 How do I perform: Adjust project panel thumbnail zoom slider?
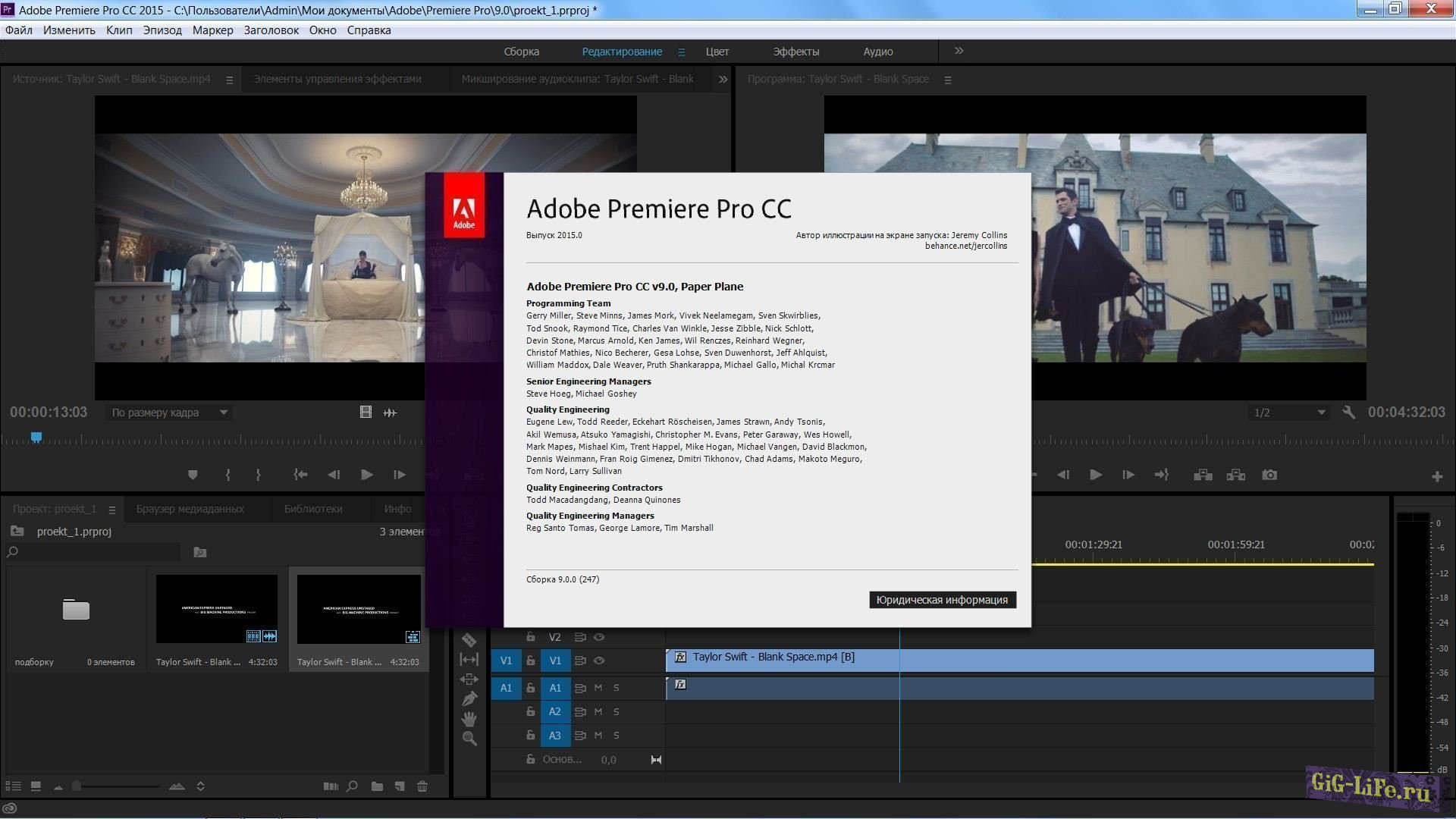tap(77, 786)
